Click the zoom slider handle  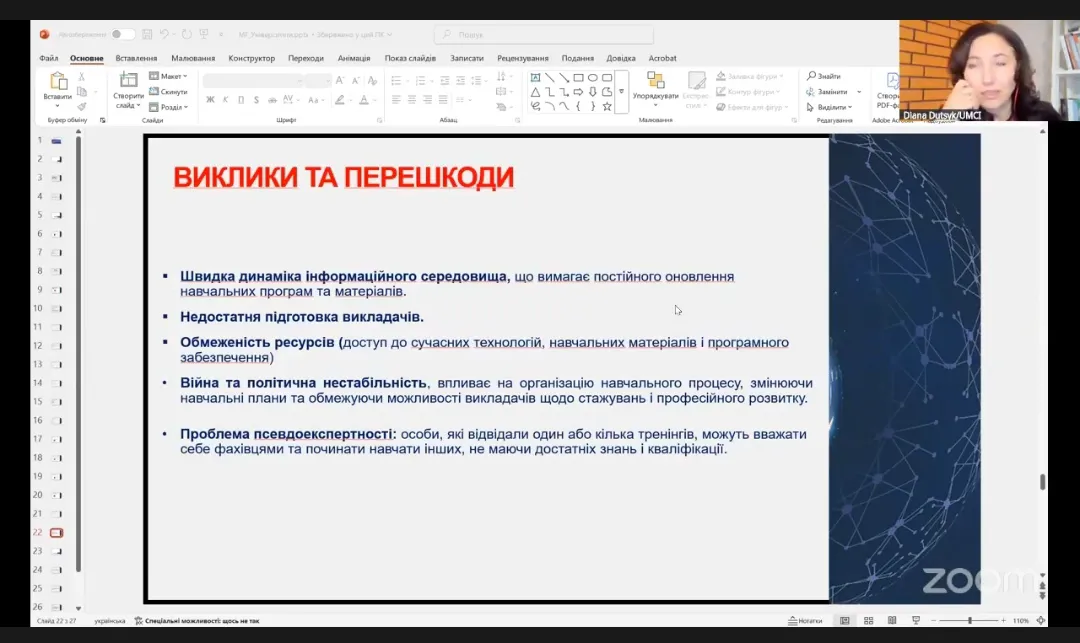pos(970,620)
